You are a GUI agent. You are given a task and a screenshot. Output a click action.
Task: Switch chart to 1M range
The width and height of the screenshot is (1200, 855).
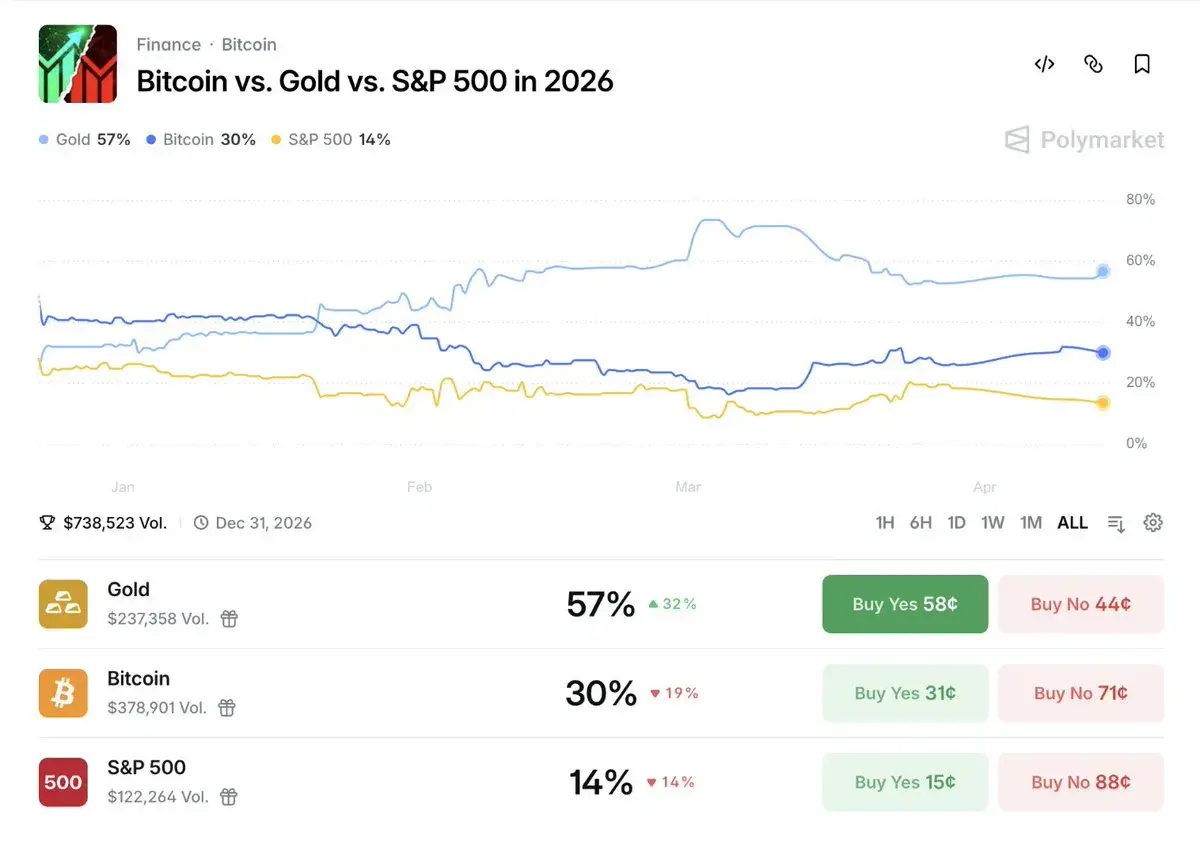click(x=1030, y=523)
